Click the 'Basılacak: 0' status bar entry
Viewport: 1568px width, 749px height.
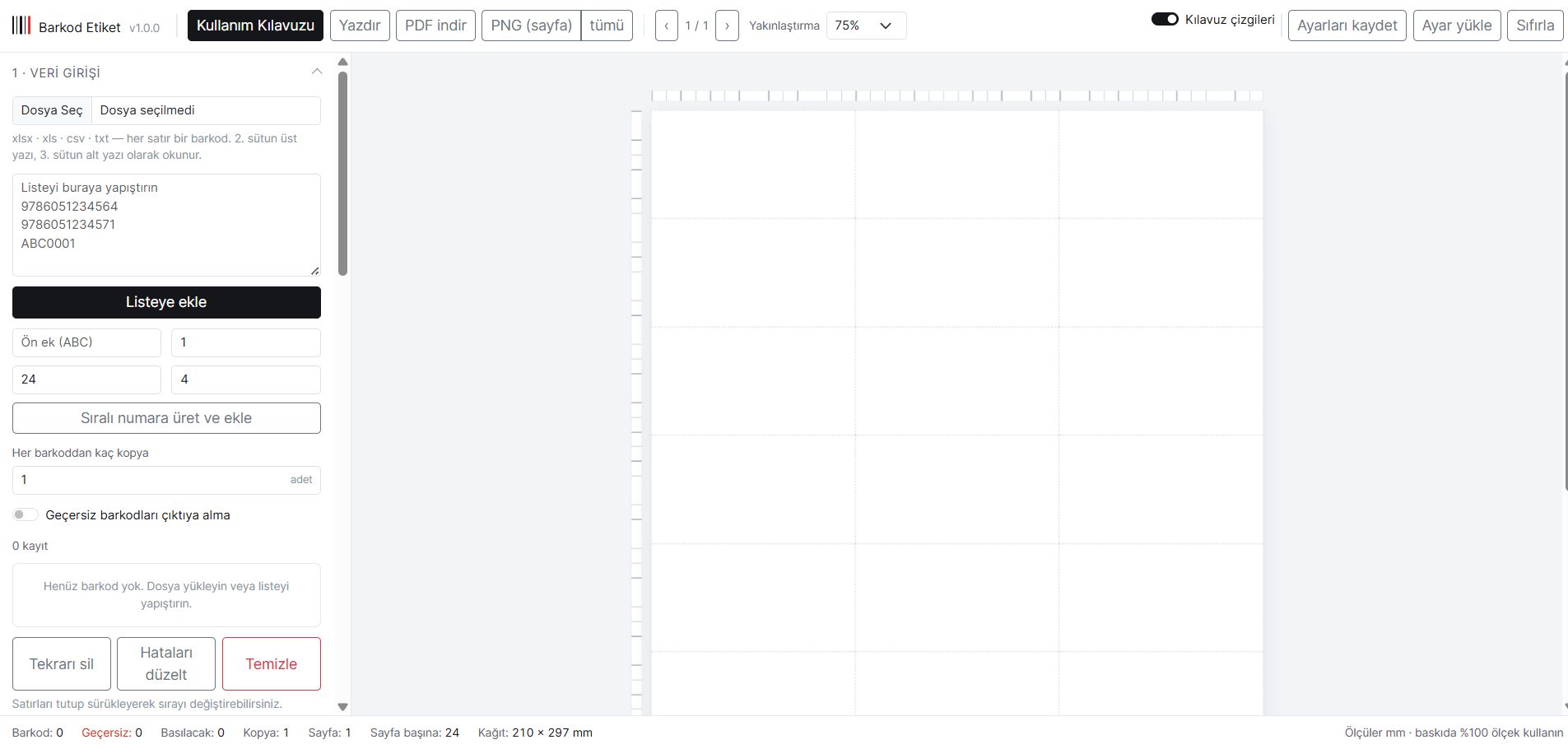coord(193,733)
